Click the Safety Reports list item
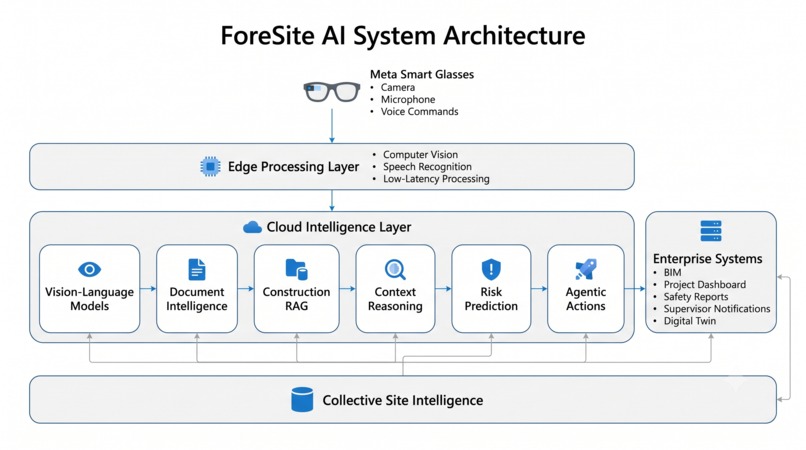Image resolution: width=806 pixels, height=450 pixels. coord(696,297)
